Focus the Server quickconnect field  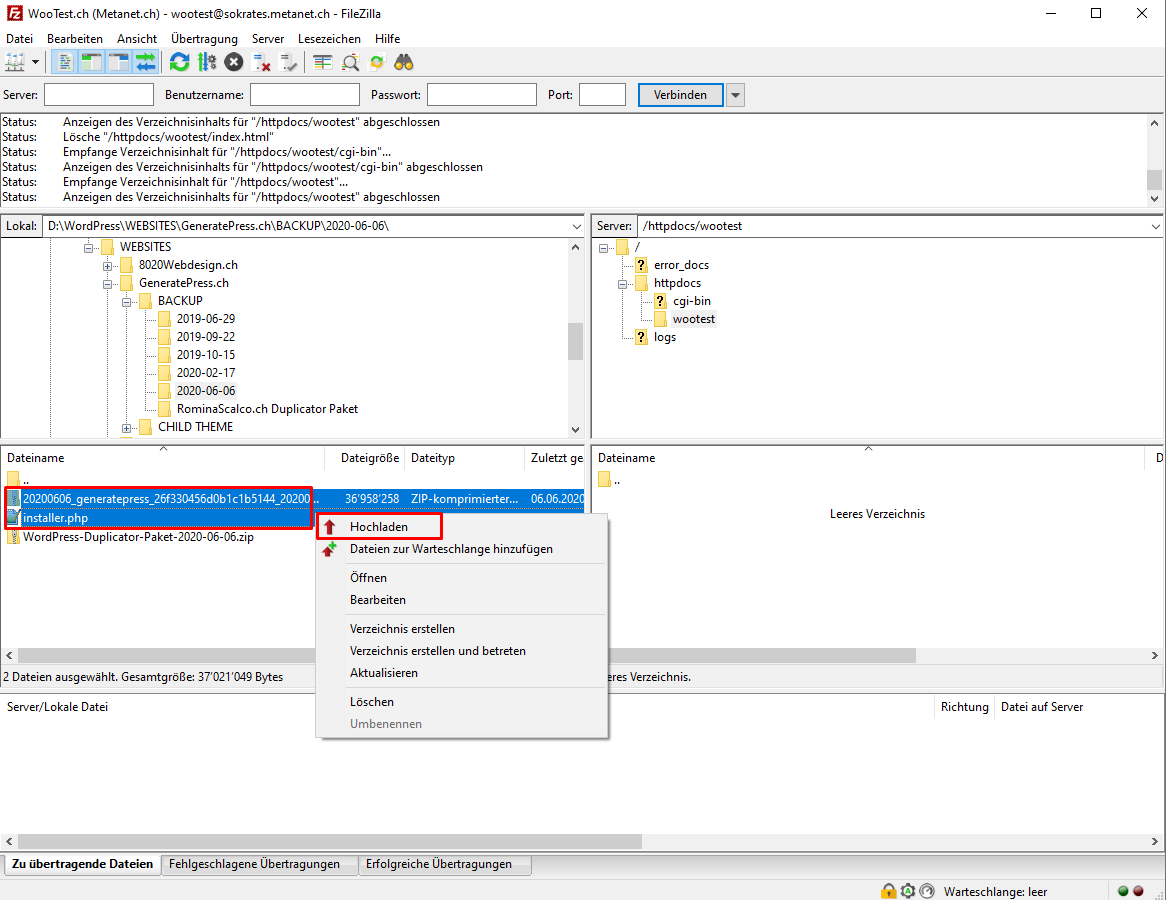(99, 94)
